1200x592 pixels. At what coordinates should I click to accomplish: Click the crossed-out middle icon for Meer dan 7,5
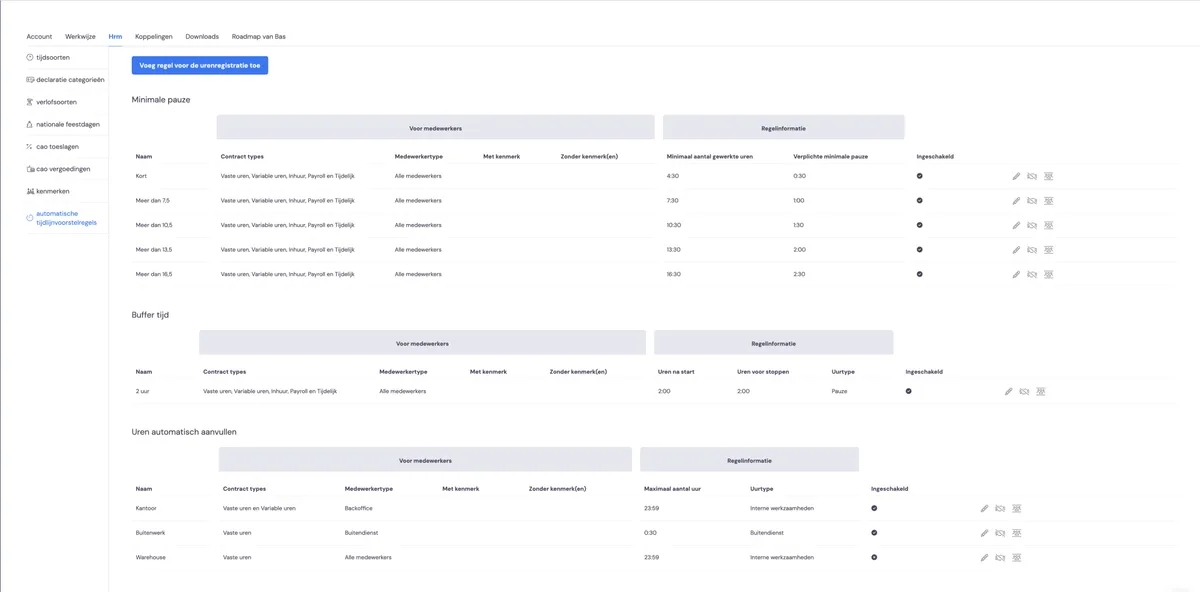[1032, 200]
